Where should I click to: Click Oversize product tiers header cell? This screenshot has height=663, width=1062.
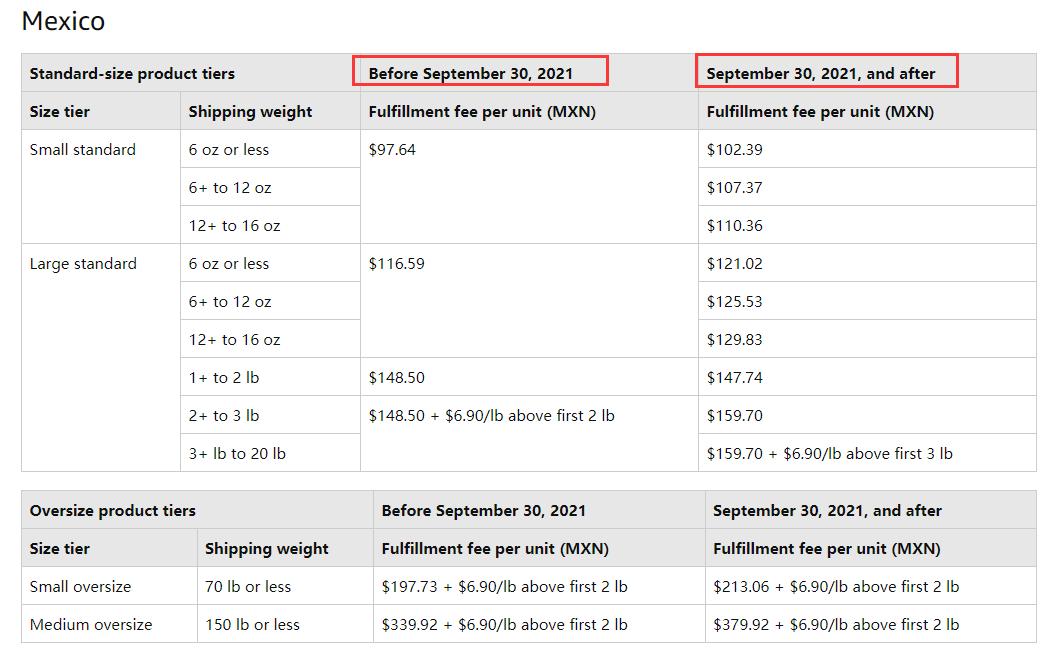(113, 510)
